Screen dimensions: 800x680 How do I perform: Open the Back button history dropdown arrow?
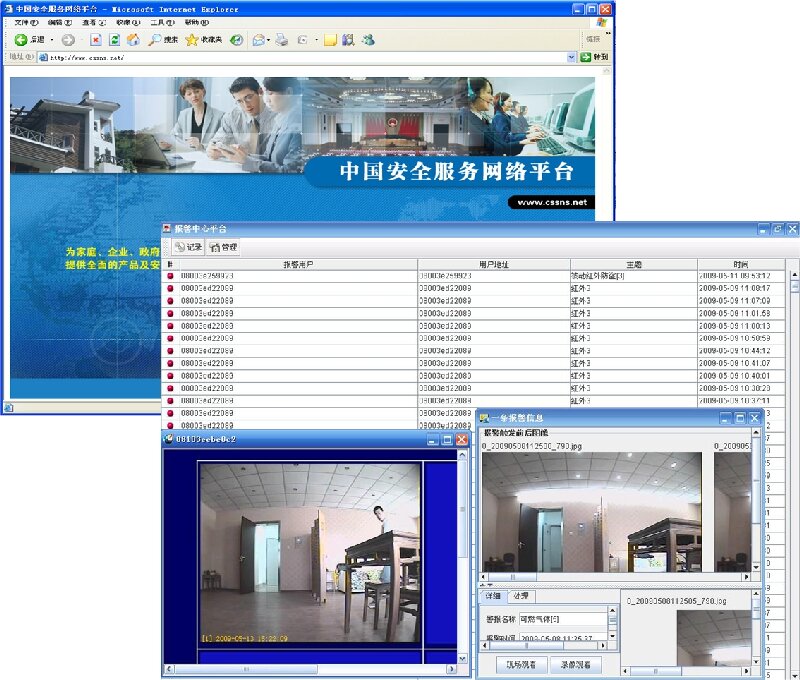[52, 40]
